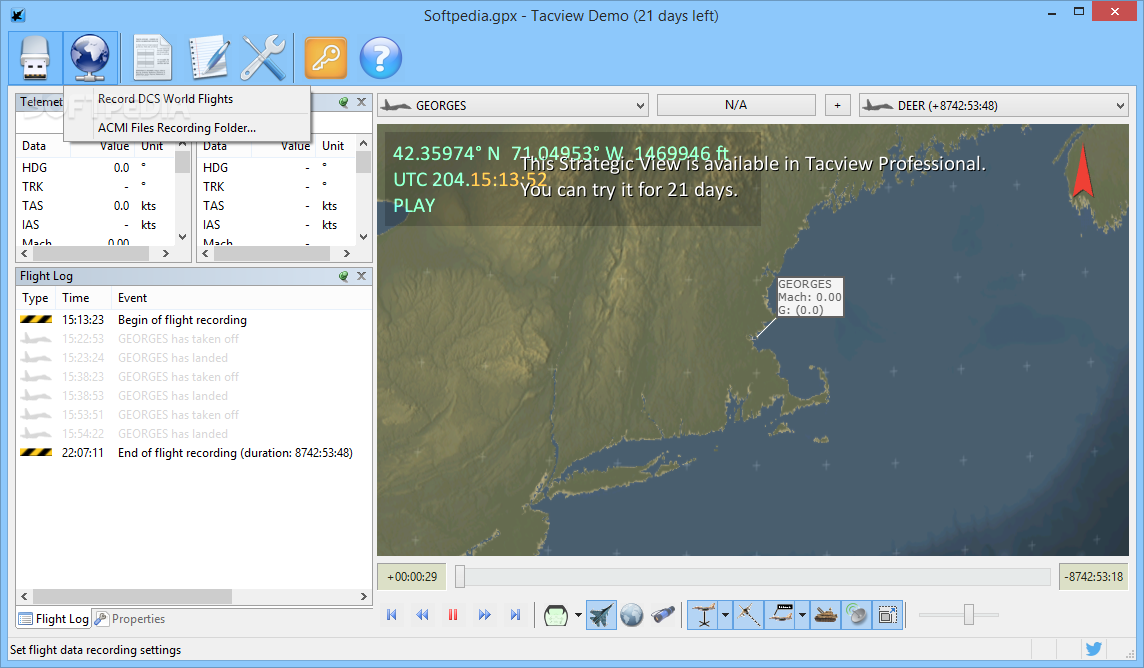The image size is (1144, 668).
Task: Jump to the beginning of playback
Action: pos(392,615)
